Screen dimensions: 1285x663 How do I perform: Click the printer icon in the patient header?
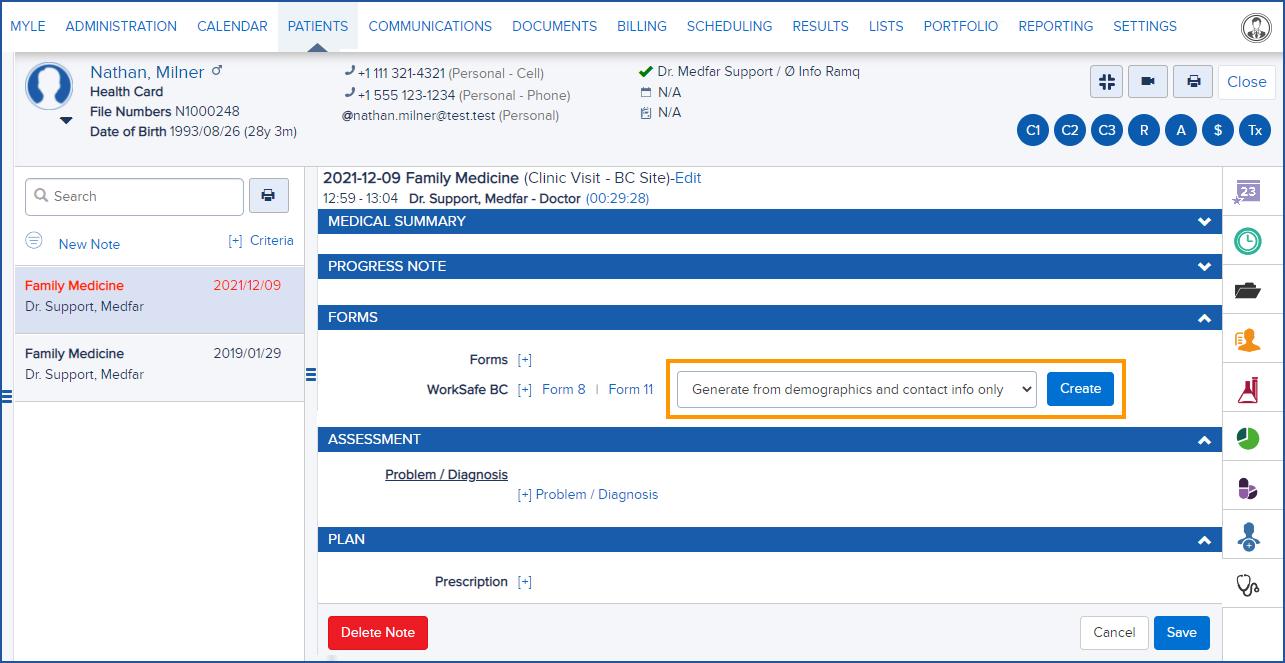[x=1192, y=81]
